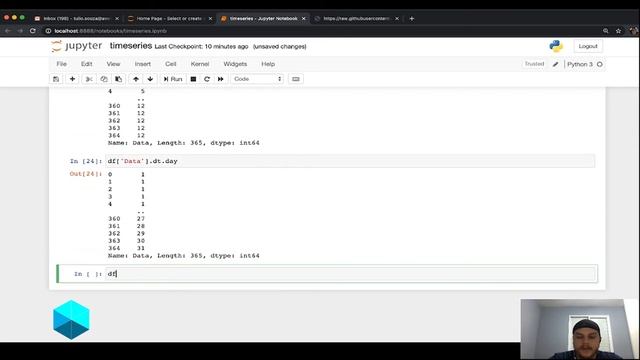
Task: Paste cells below icon
Action: (118, 79)
